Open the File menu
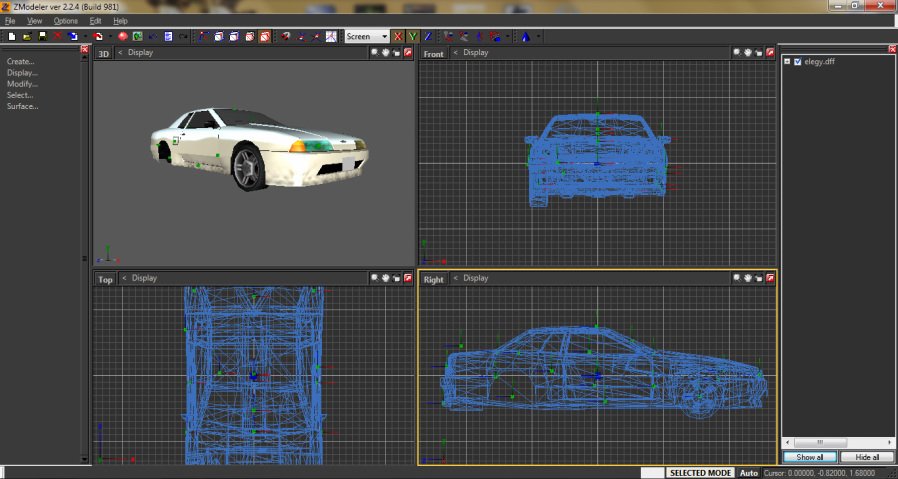The image size is (898, 479). pos(10,21)
